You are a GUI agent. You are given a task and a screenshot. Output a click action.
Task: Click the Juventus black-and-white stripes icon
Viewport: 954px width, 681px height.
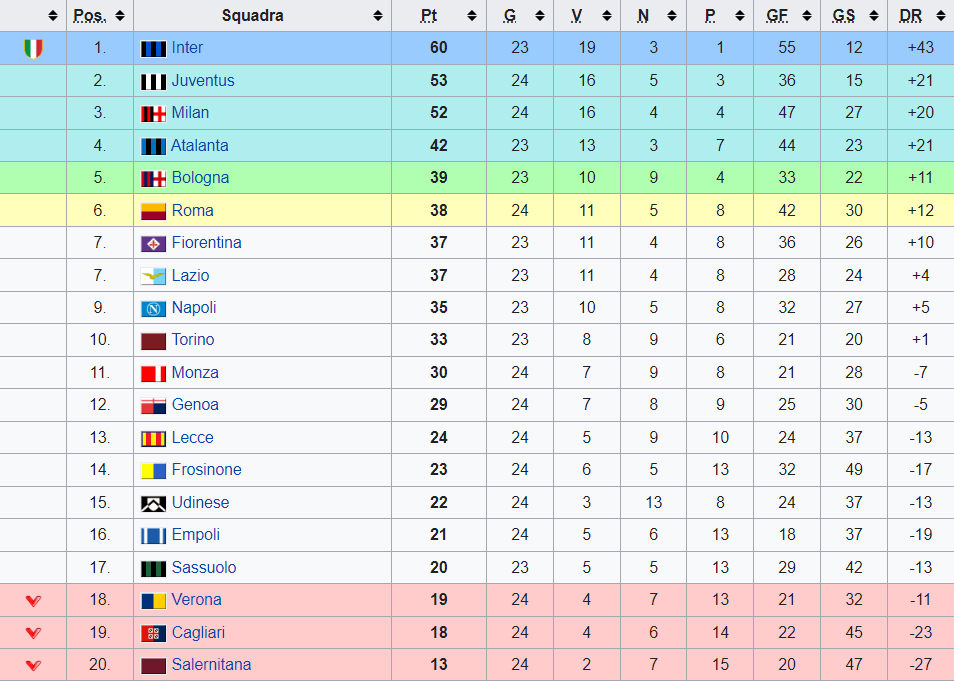click(153, 82)
